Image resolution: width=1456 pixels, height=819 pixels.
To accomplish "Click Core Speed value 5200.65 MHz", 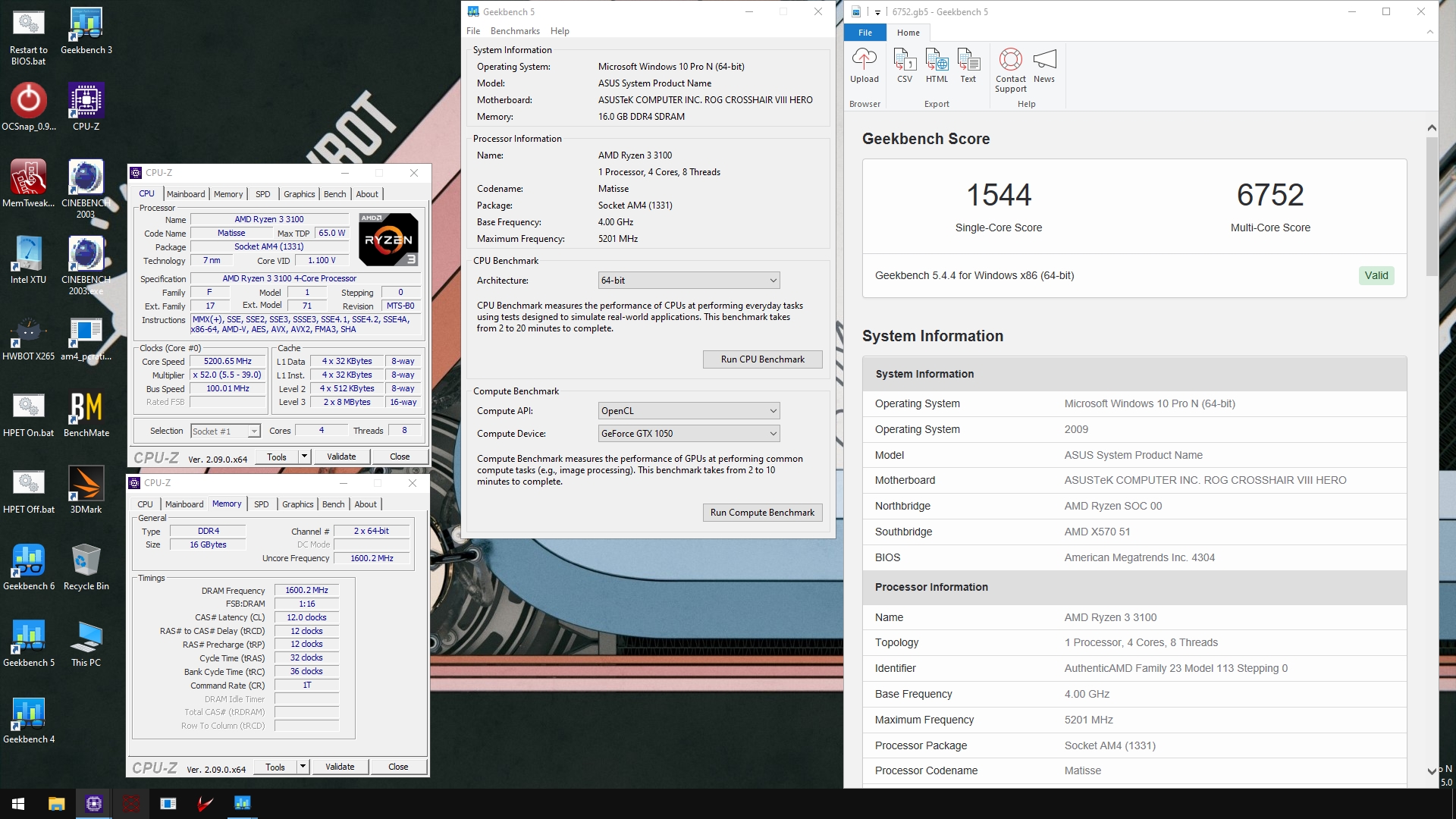I will click(227, 362).
